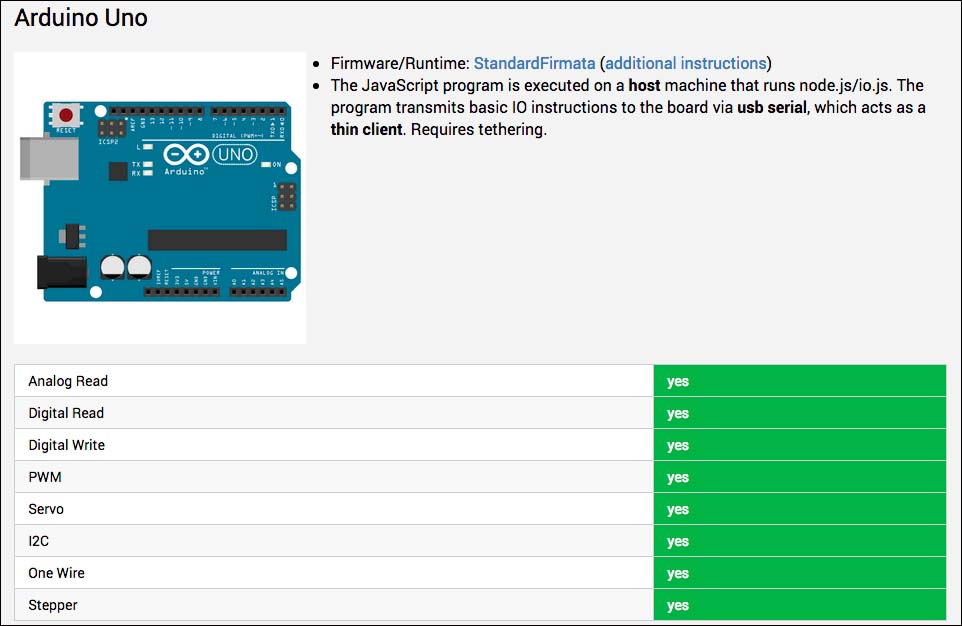The image size is (962, 626).
Task: Click the bold 'usb serial' text
Action: (x=772, y=107)
